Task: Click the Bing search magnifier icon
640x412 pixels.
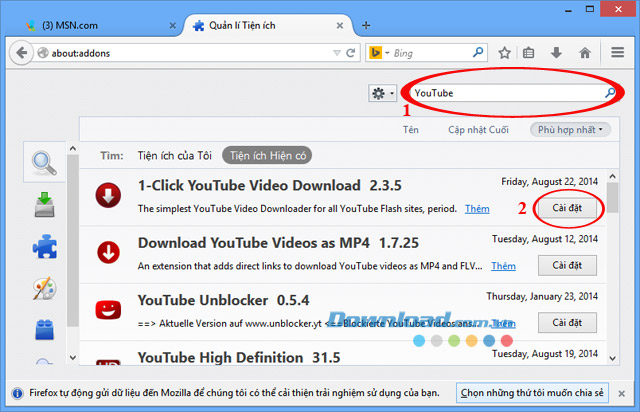Action: 478,52
